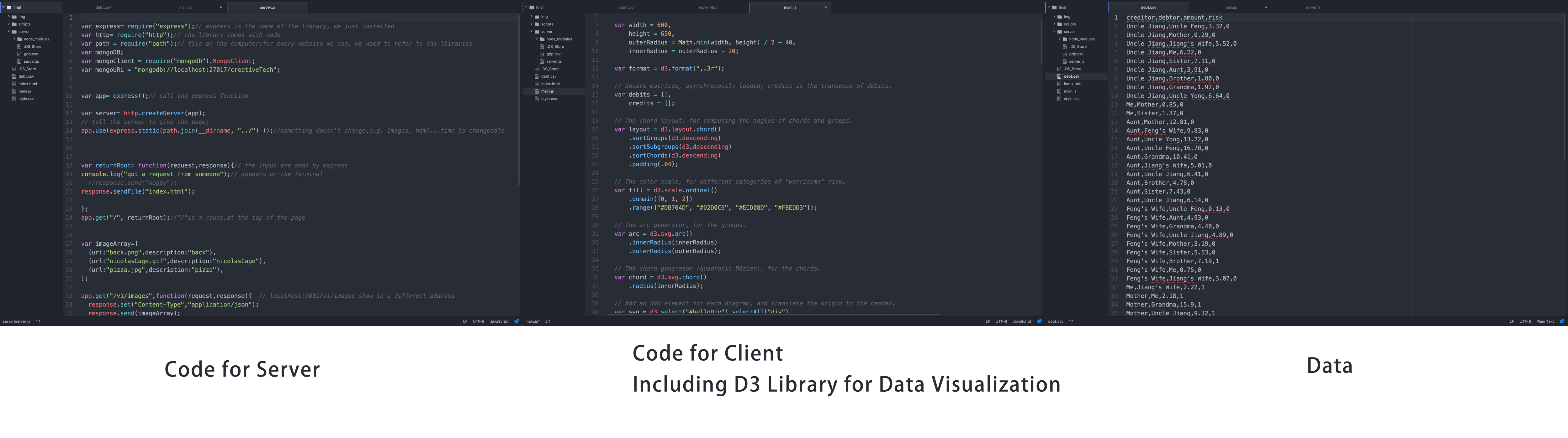Switch to index.html tab in middle window
The image size is (1568, 438).
pos(708,7)
